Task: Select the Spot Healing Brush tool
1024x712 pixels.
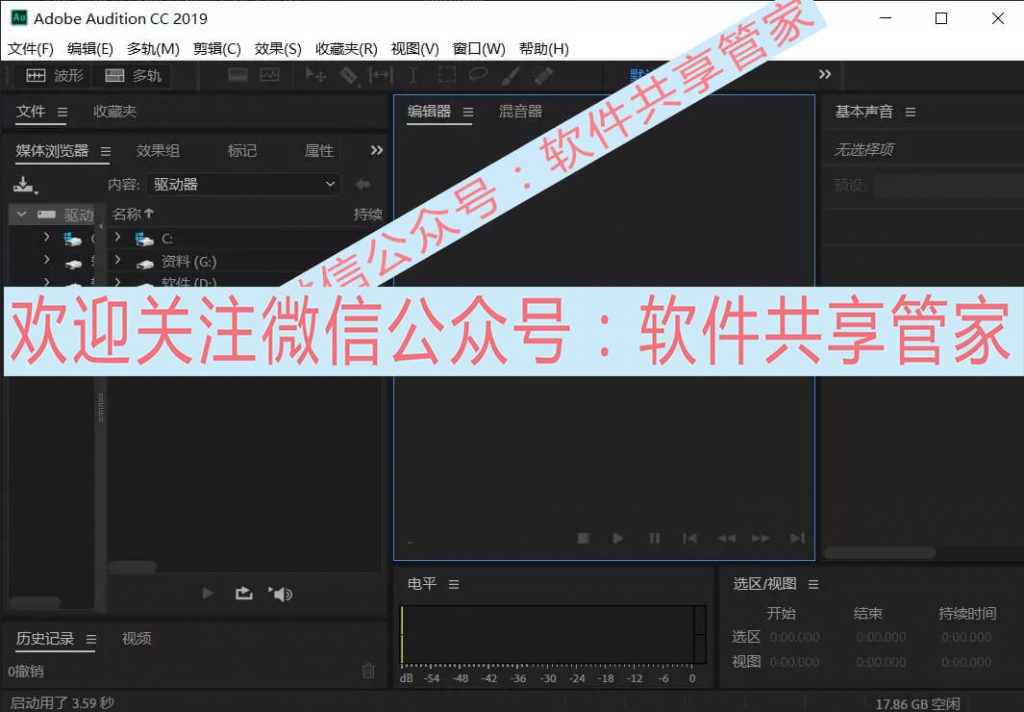Action: (543, 75)
